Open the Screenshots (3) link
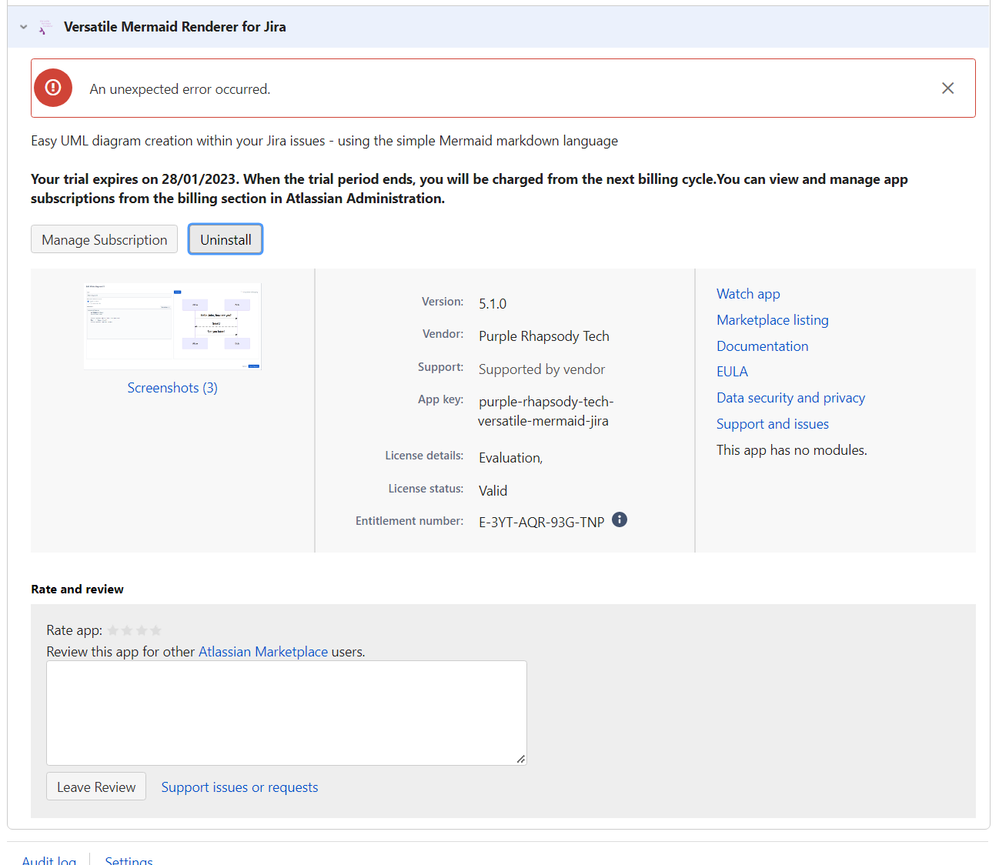999x865 pixels. [x=172, y=388]
